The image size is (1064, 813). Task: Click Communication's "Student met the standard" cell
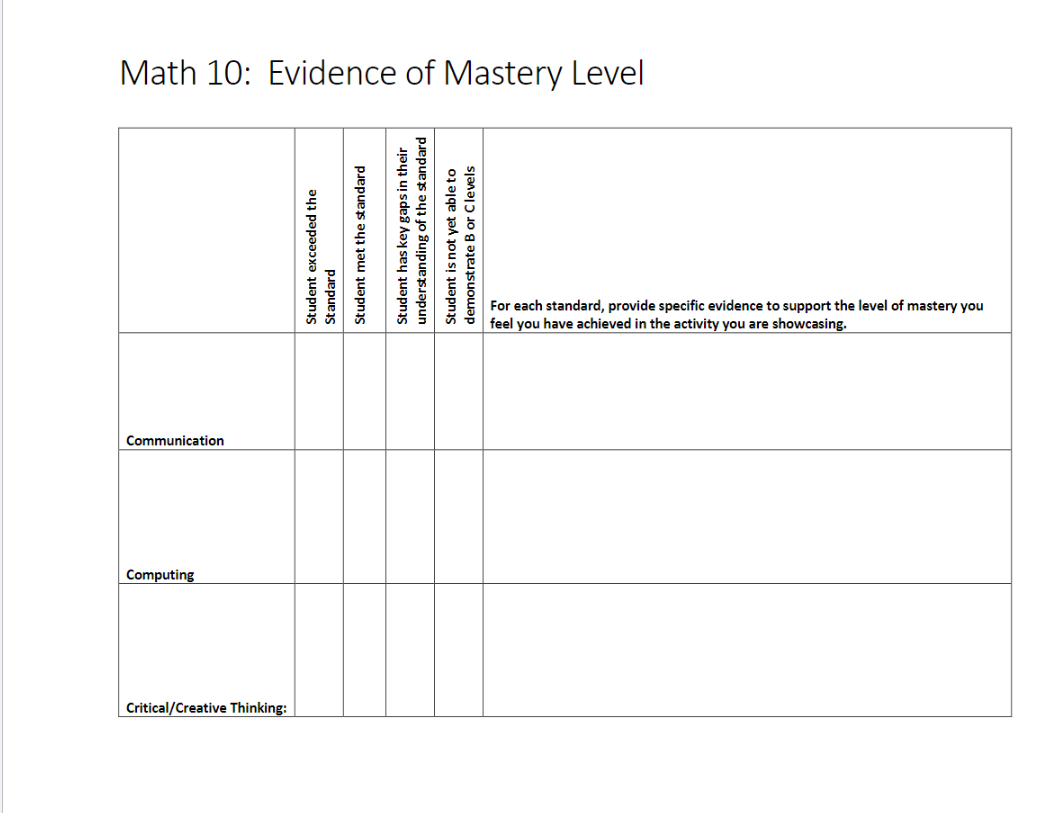click(364, 390)
